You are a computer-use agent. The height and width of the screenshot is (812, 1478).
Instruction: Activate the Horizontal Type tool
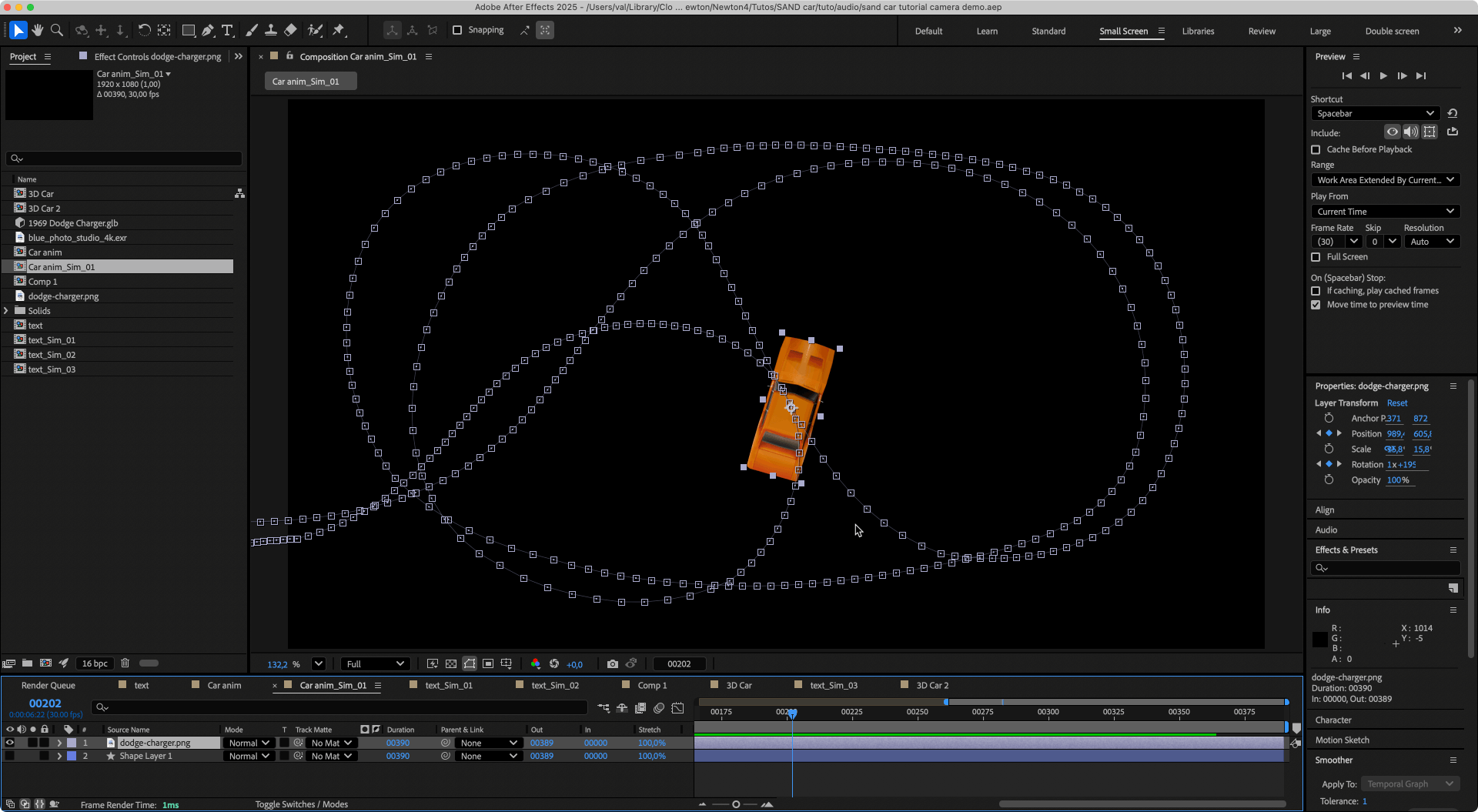(227, 30)
